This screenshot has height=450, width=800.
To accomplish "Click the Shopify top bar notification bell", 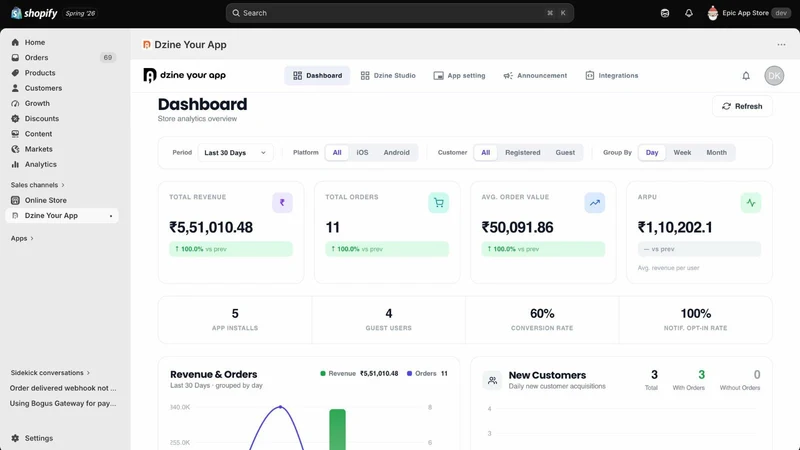I will [689, 13].
